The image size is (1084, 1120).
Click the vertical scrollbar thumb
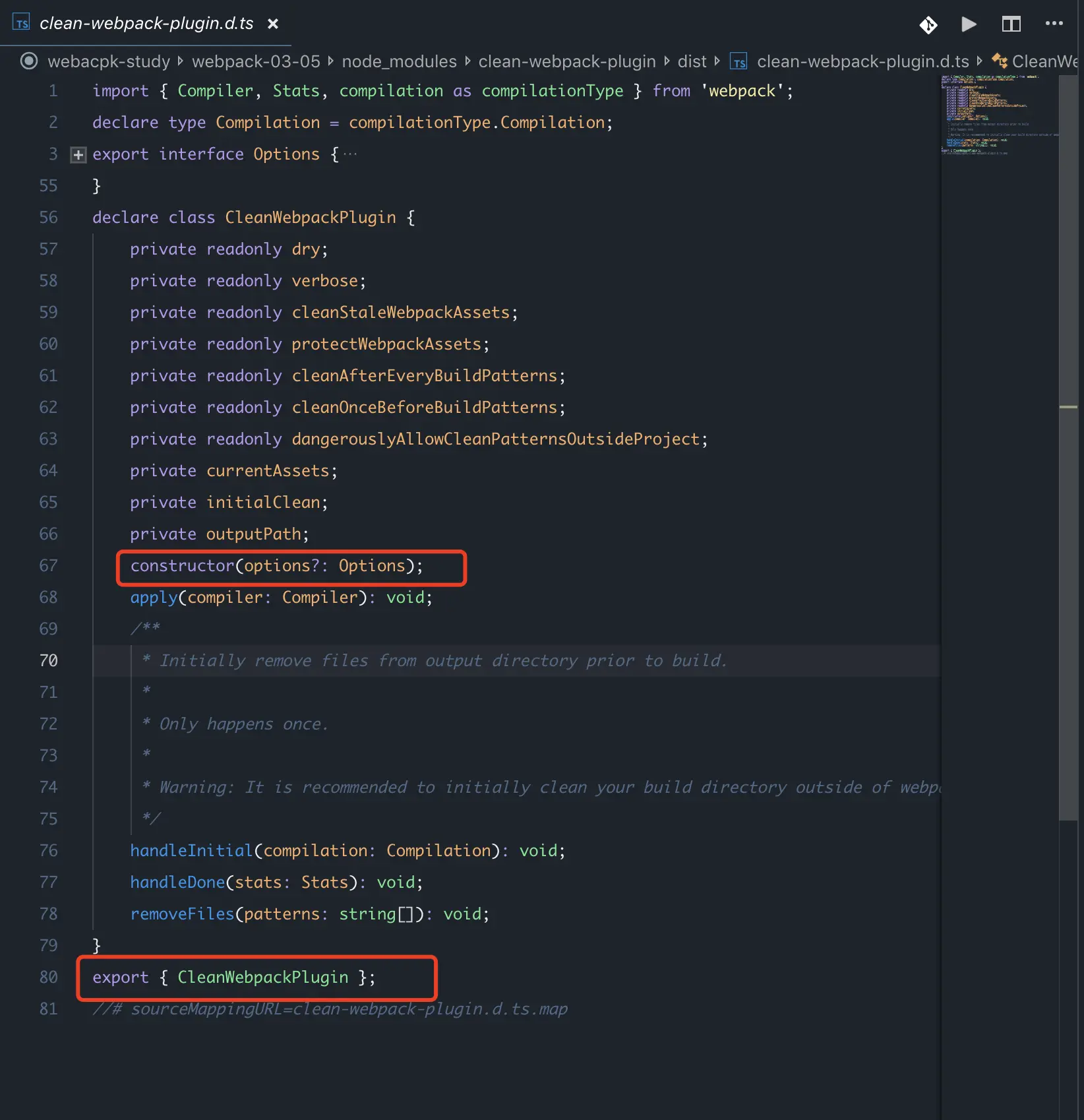tap(1069, 447)
